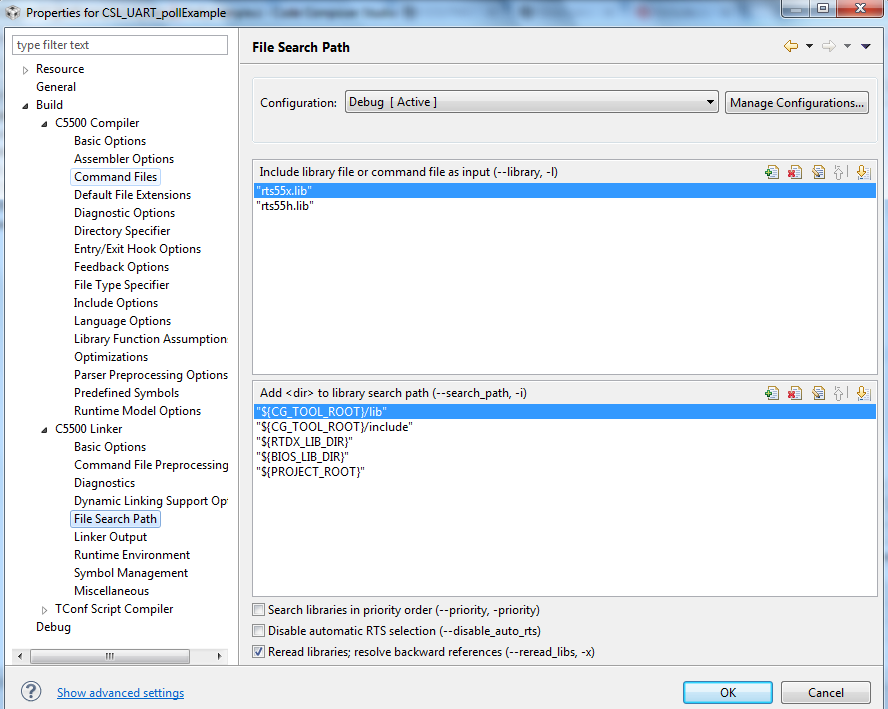
Task: Open the forward history dropdown arrow
Action: (847, 46)
